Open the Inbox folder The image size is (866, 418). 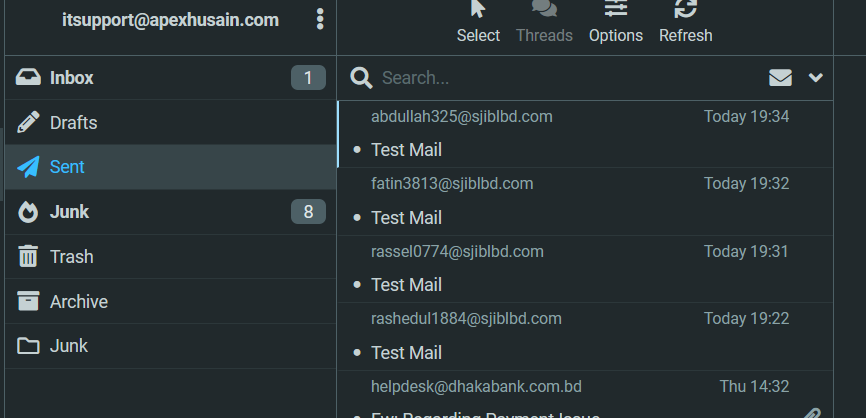72,78
